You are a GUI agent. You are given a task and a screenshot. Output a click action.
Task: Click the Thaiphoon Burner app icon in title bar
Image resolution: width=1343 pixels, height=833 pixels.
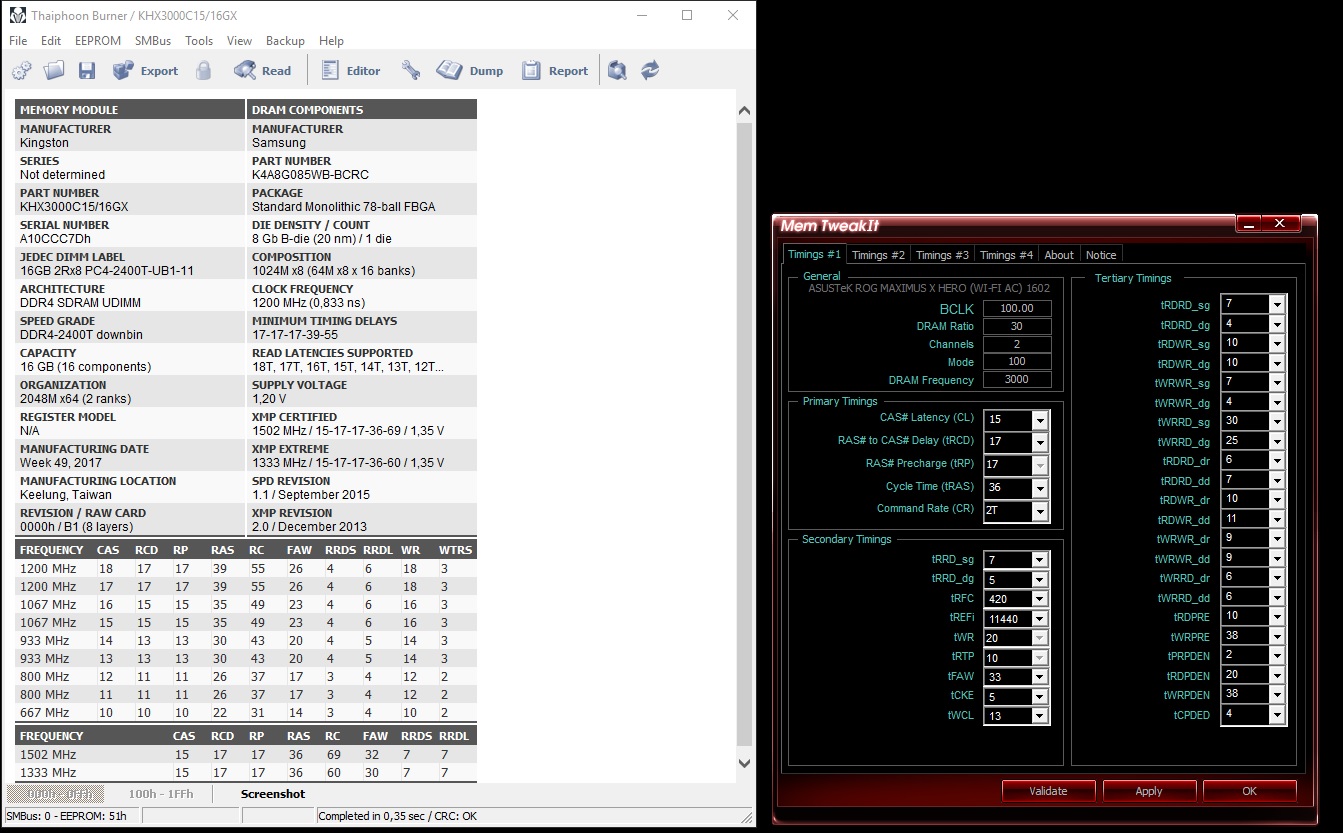point(17,16)
